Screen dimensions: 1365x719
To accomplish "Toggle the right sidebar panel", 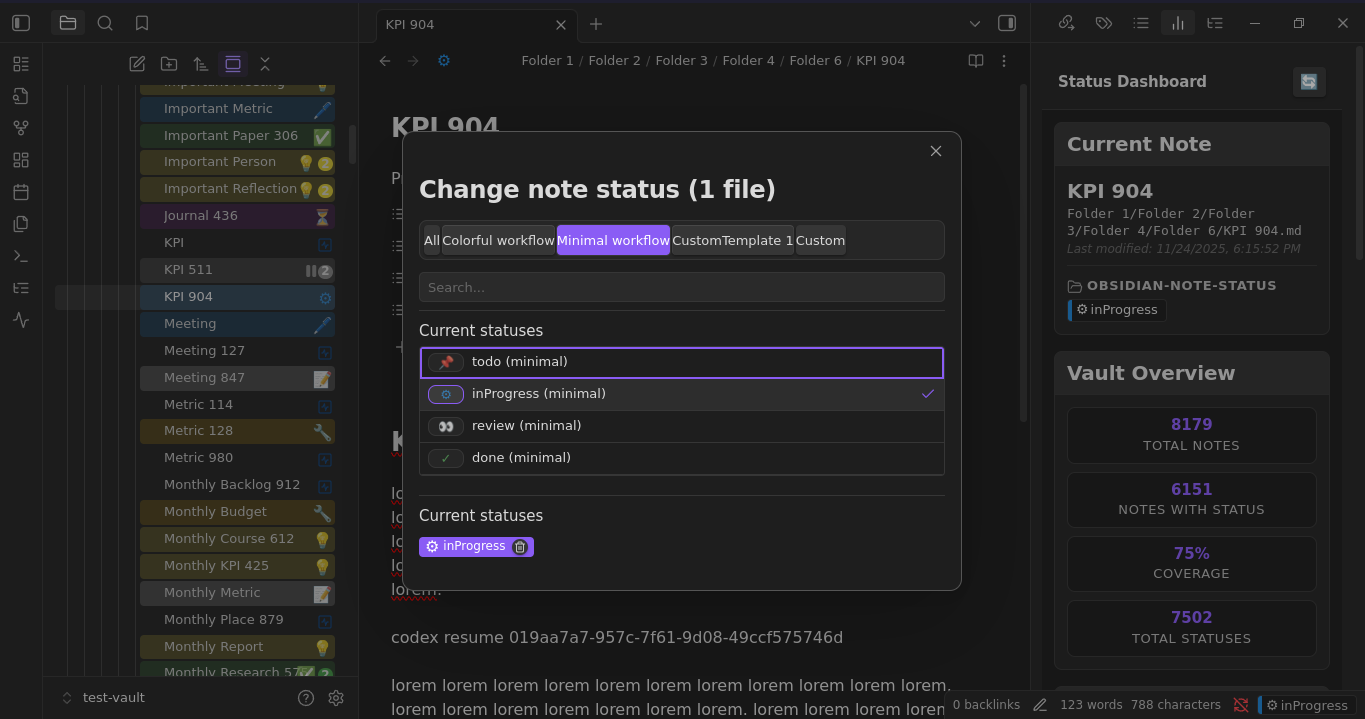I will [x=1007, y=23].
